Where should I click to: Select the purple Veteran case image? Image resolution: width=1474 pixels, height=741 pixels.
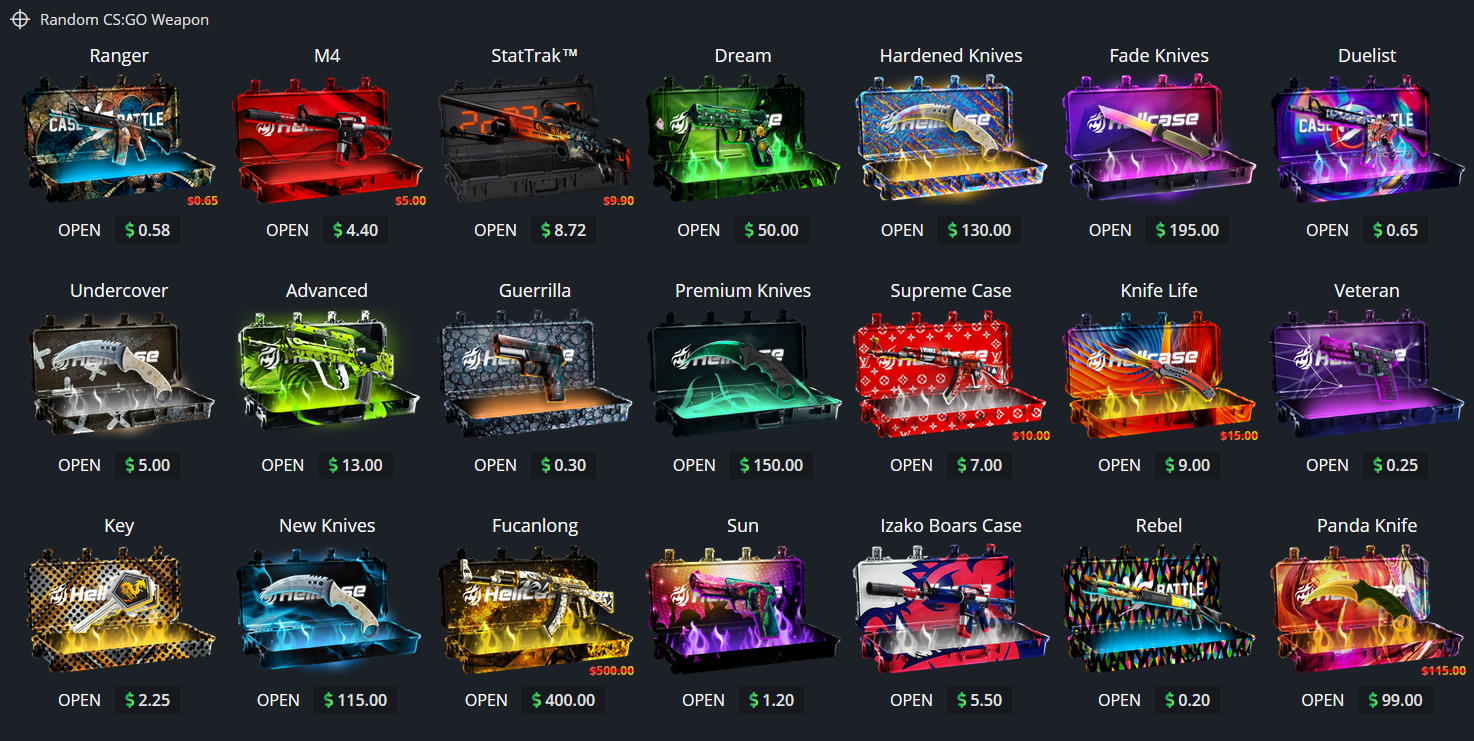pyautogui.click(x=1367, y=374)
